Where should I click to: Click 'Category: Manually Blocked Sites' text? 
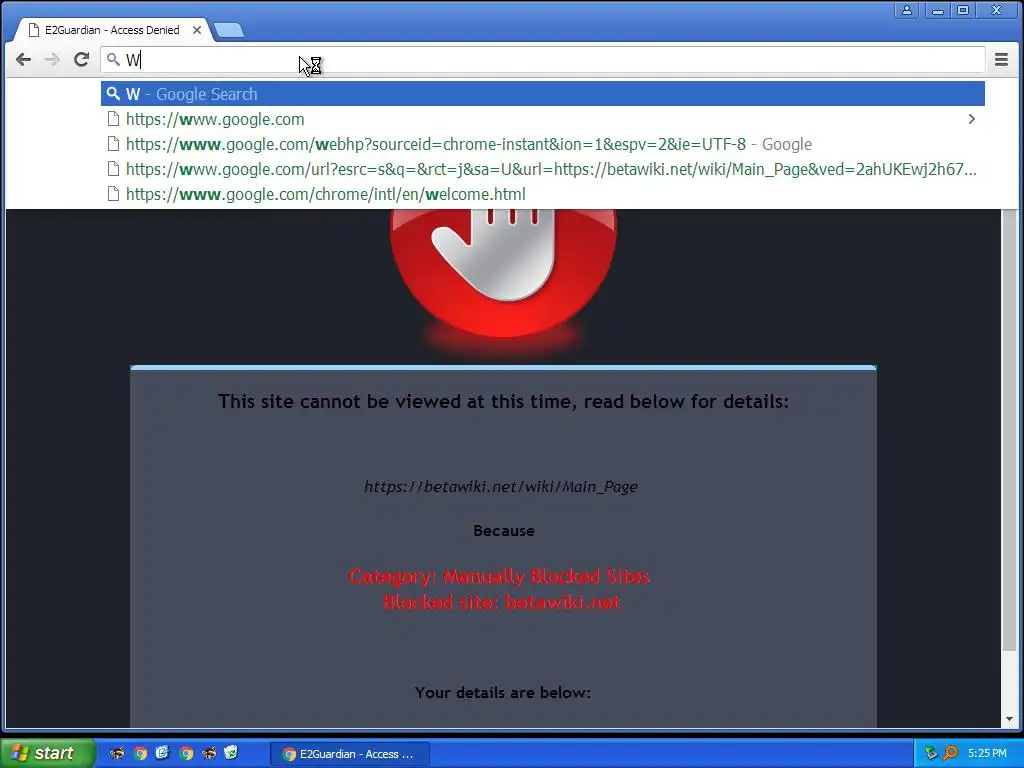(500, 576)
